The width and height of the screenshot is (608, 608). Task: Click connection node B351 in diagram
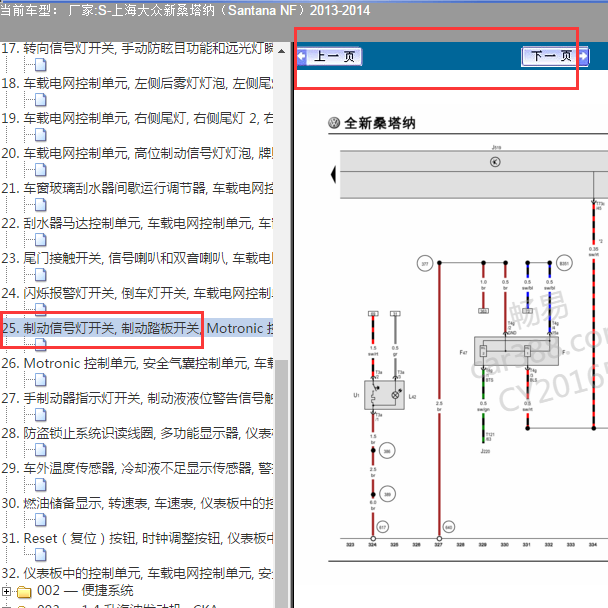click(564, 263)
